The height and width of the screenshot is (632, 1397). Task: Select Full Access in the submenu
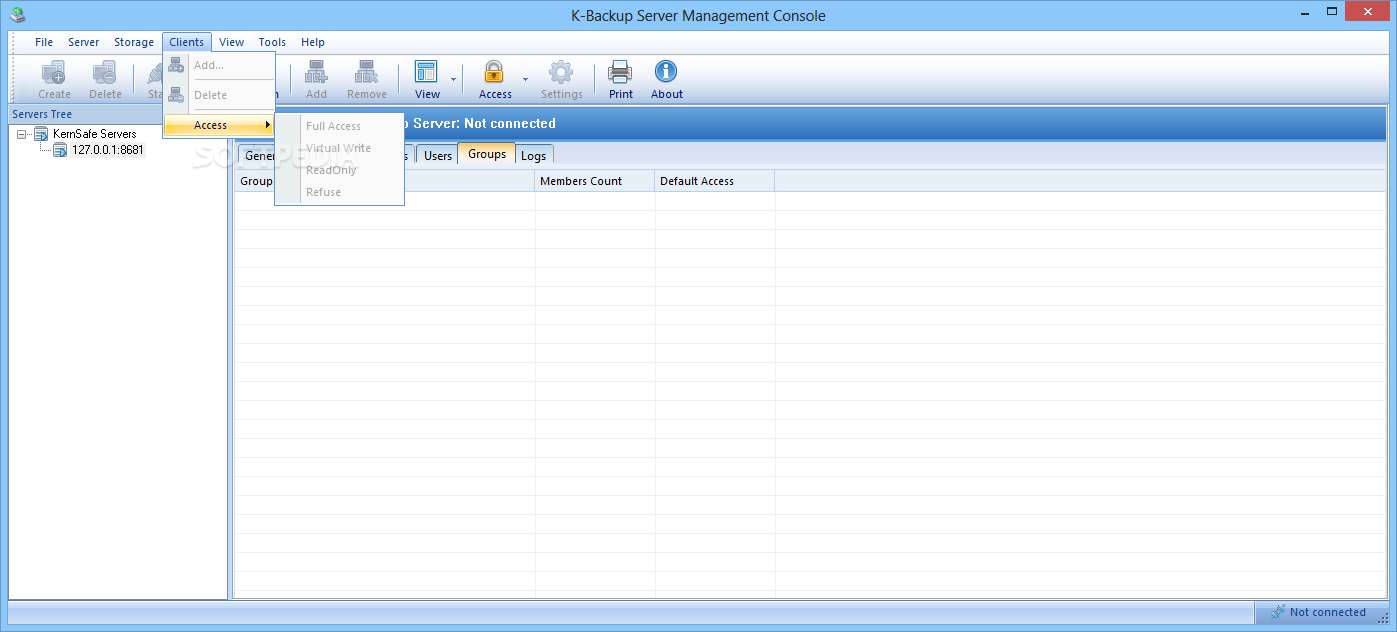pyautogui.click(x=340, y=126)
